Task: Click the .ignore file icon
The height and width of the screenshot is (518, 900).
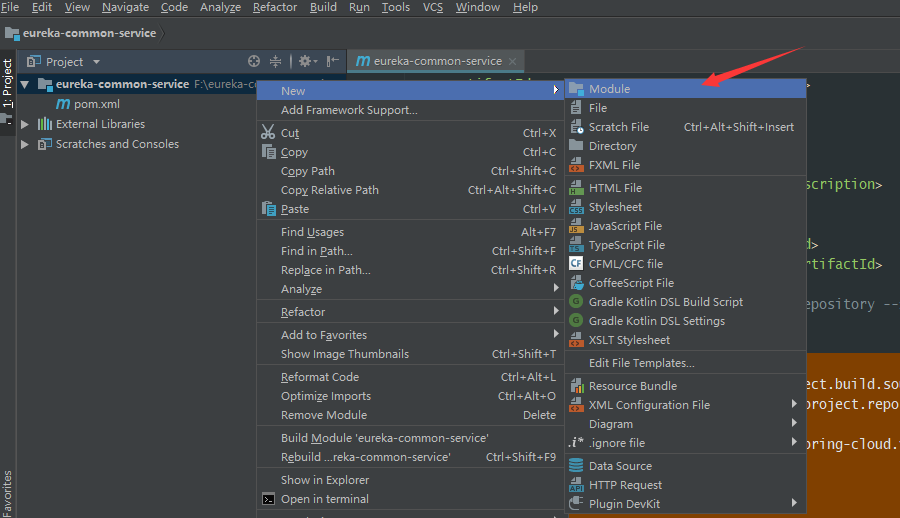Action: [x=576, y=443]
